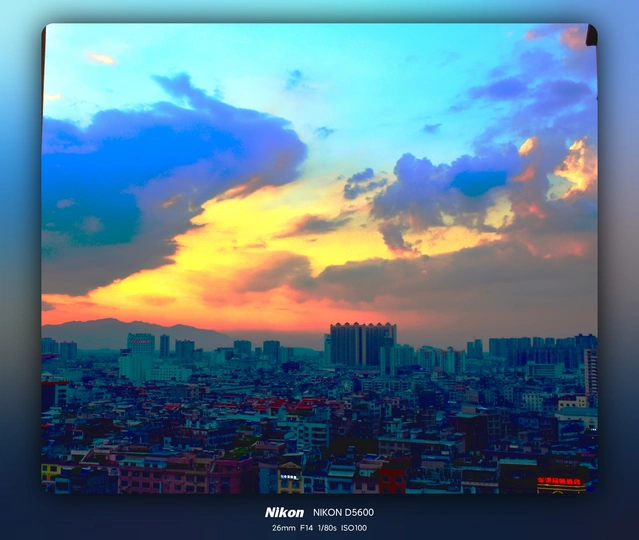639x540 pixels.
Task: Click the orange-lit cloud at the right edge
Action: (578, 165)
